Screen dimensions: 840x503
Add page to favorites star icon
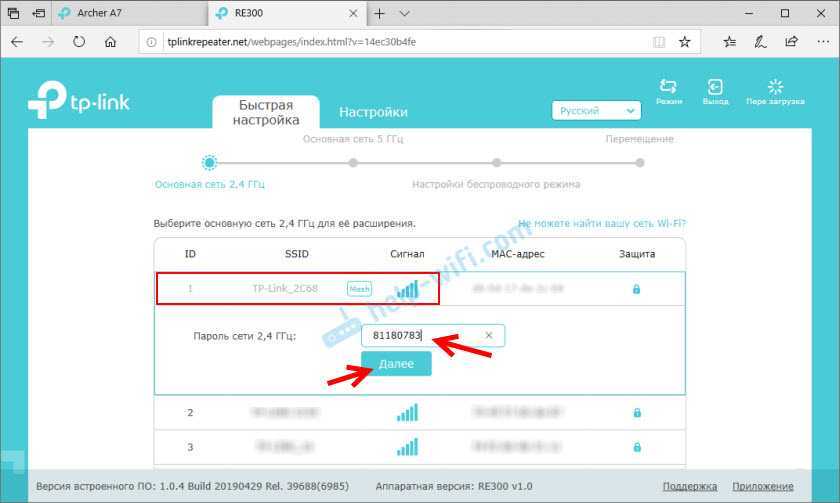click(x=685, y=42)
